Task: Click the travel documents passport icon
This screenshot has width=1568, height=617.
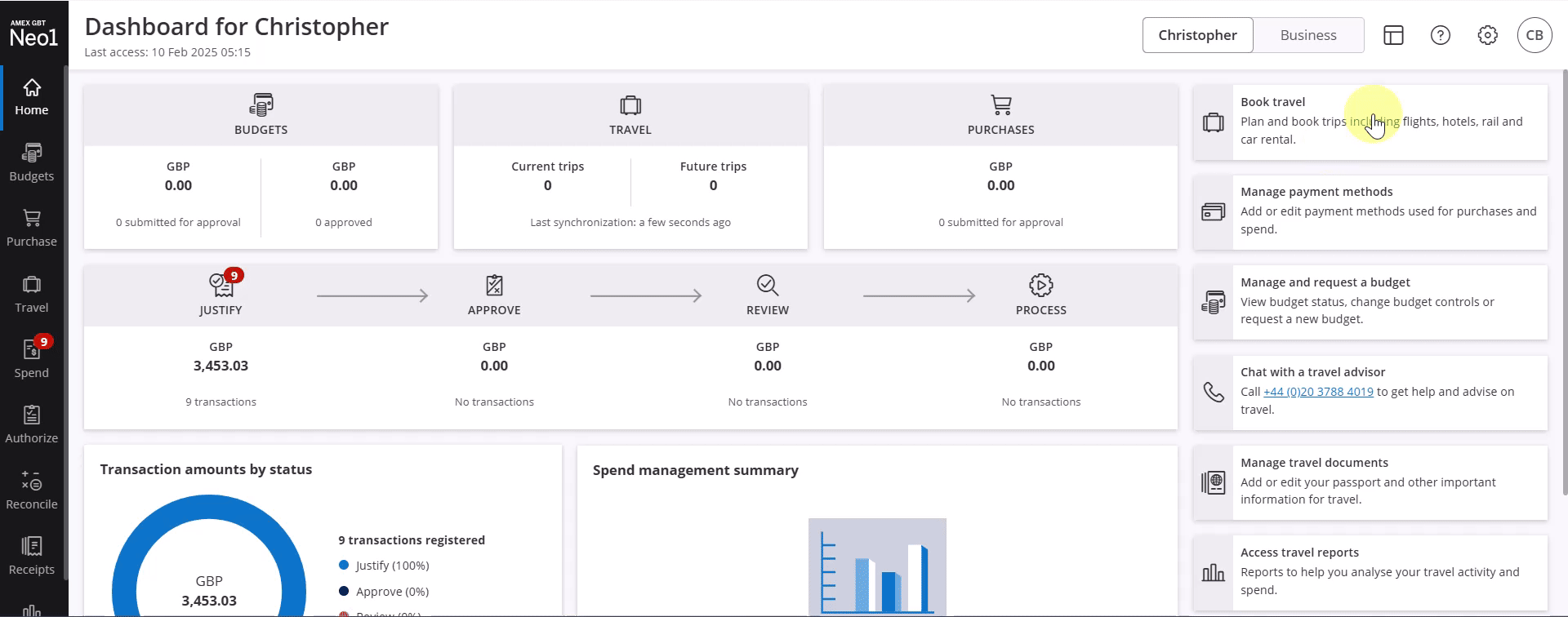Action: pyautogui.click(x=1214, y=482)
